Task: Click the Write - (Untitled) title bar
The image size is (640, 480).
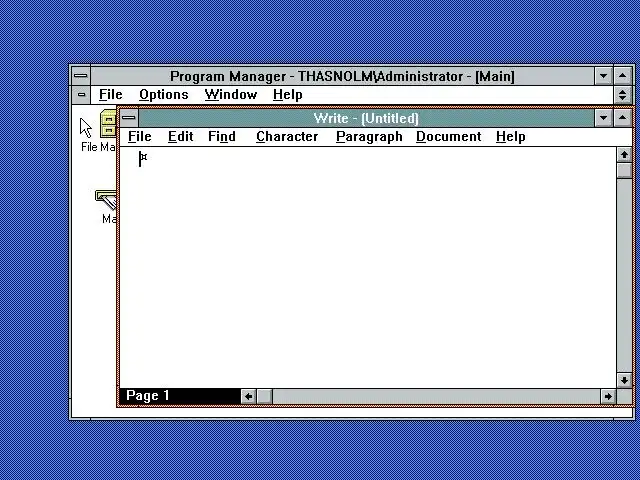Action: click(x=366, y=118)
